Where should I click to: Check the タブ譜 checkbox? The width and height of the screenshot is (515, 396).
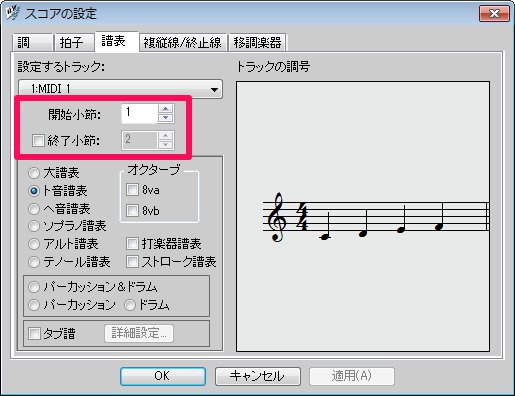(x=34, y=333)
